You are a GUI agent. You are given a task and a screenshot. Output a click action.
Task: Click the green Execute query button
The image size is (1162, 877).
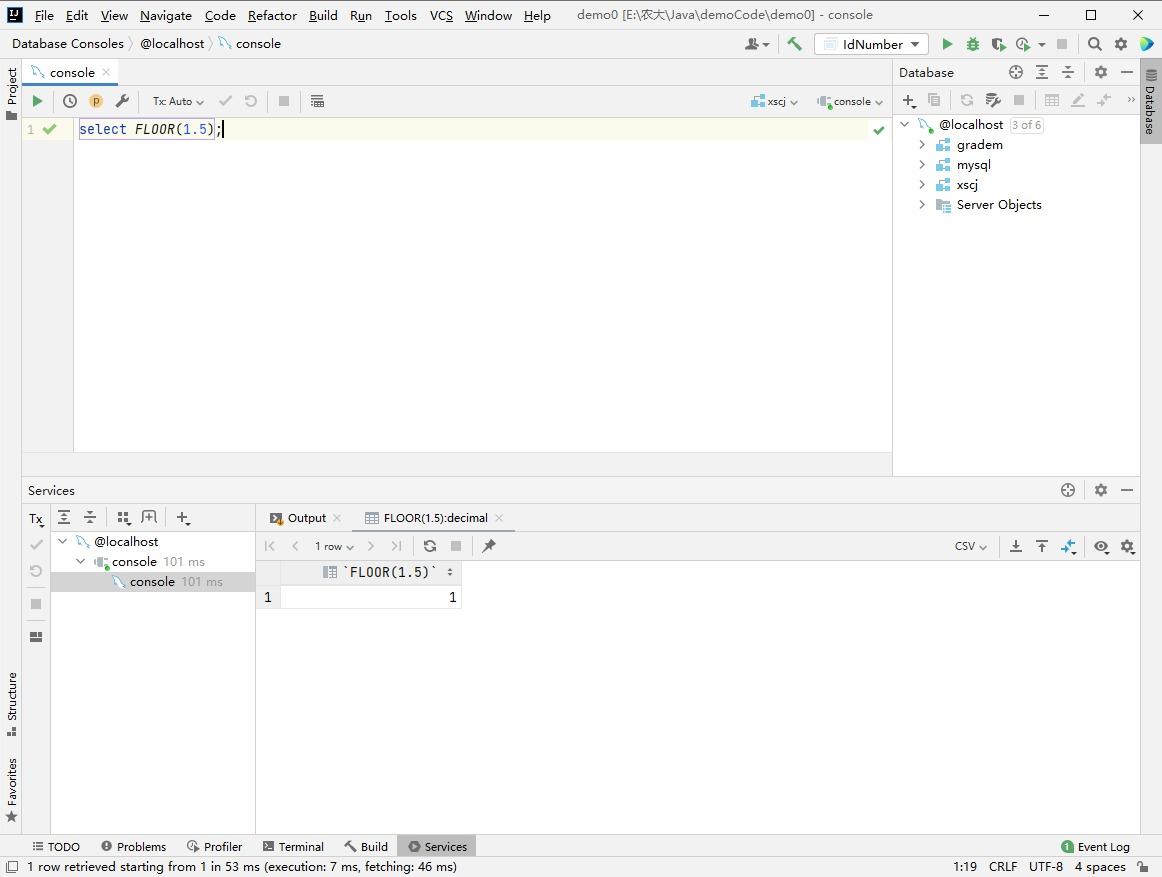pos(37,101)
